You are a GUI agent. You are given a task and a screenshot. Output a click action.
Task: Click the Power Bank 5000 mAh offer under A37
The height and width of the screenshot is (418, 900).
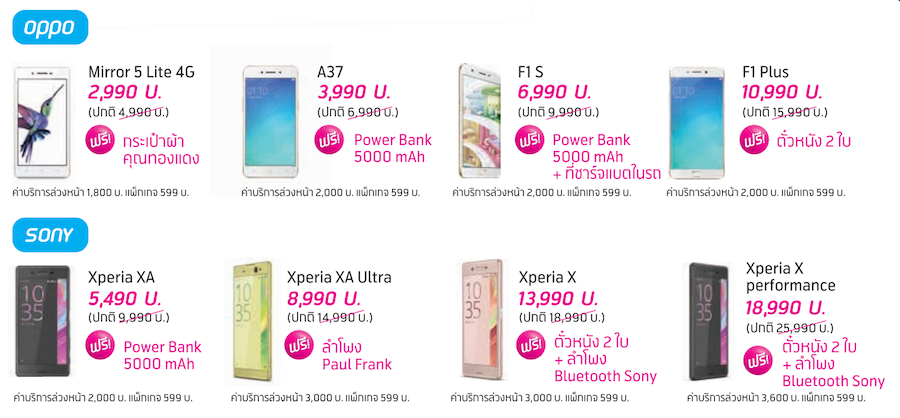390,148
